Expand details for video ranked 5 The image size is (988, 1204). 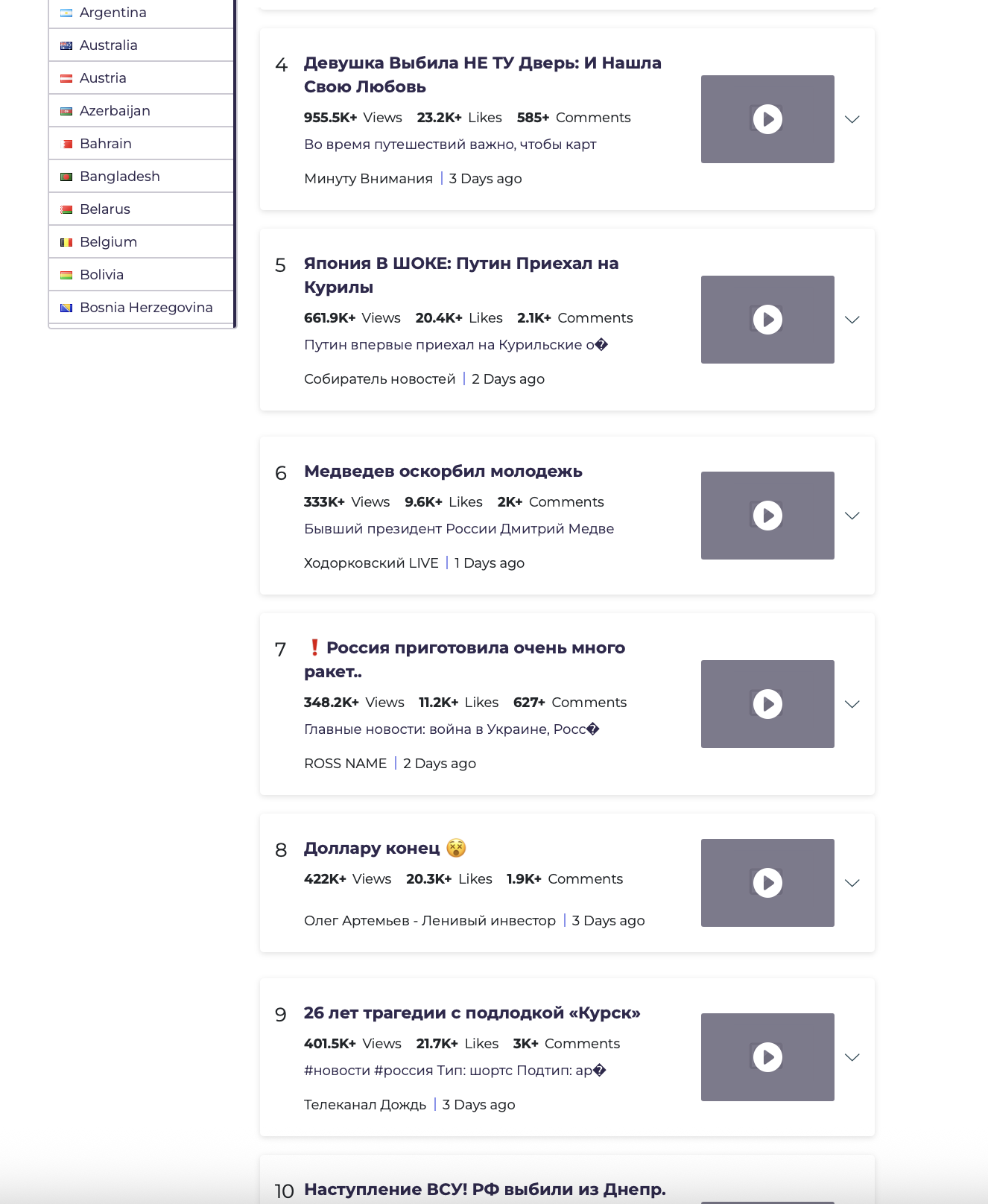(852, 320)
